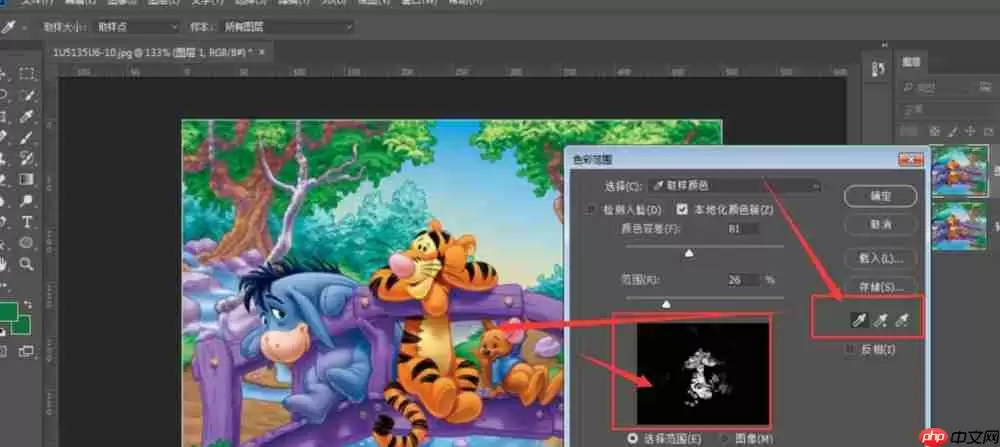Close the open document tab
This screenshot has height=447, width=1000.
[262, 52]
